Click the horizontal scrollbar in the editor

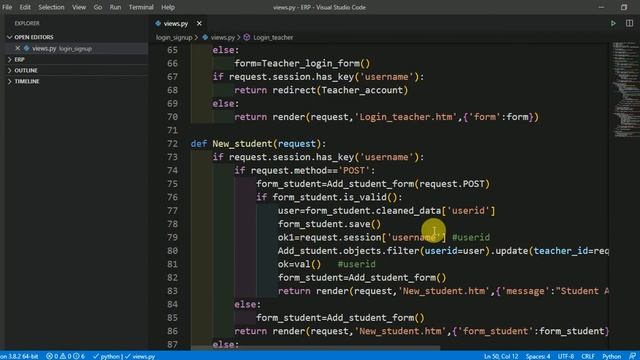[x=316, y=348]
